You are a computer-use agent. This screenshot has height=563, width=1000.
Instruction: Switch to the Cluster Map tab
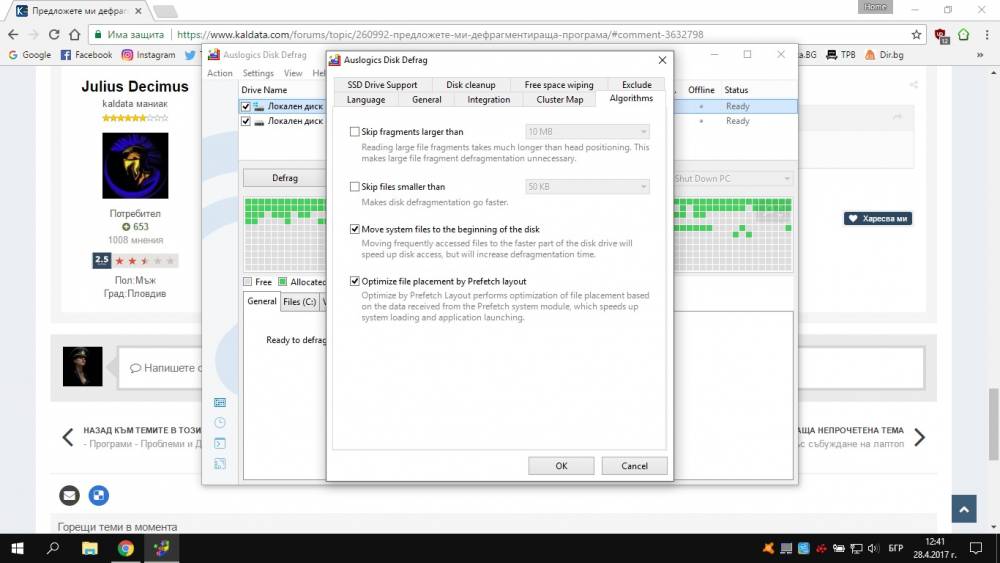[560, 99]
